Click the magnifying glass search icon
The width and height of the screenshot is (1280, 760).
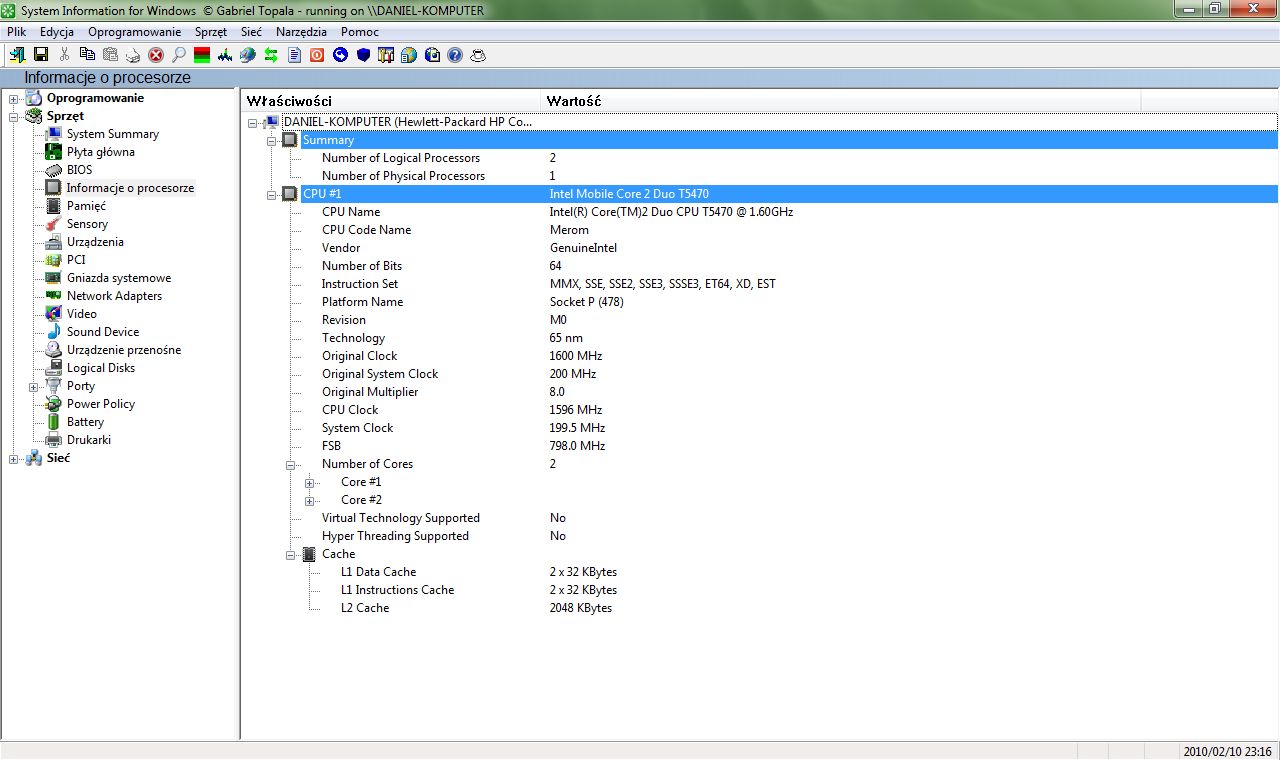(x=179, y=55)
